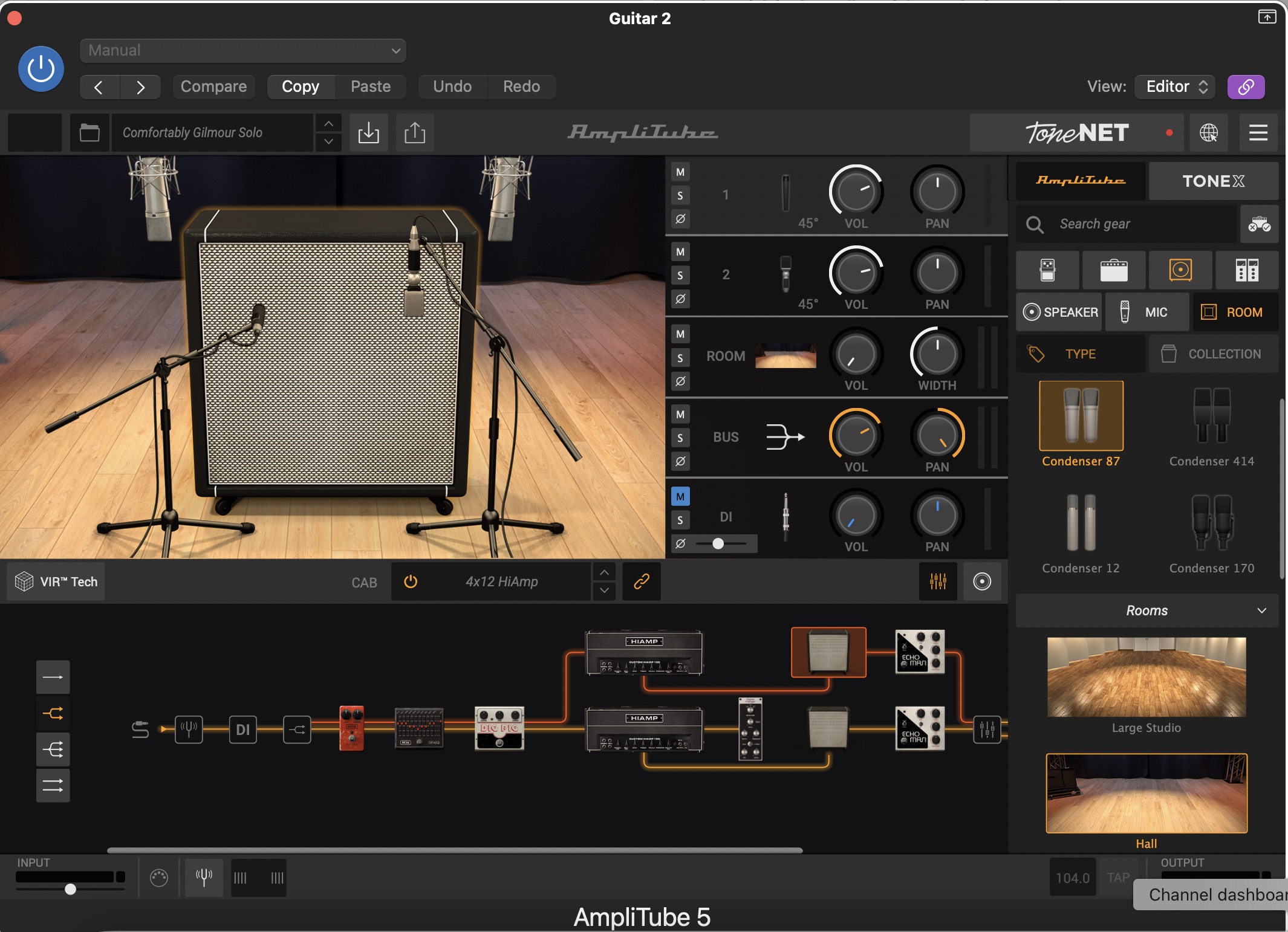Select the Comfortably Gilmour Solo preset name
The height and width of the screenshot is (932, 1288).
(212, 132)
